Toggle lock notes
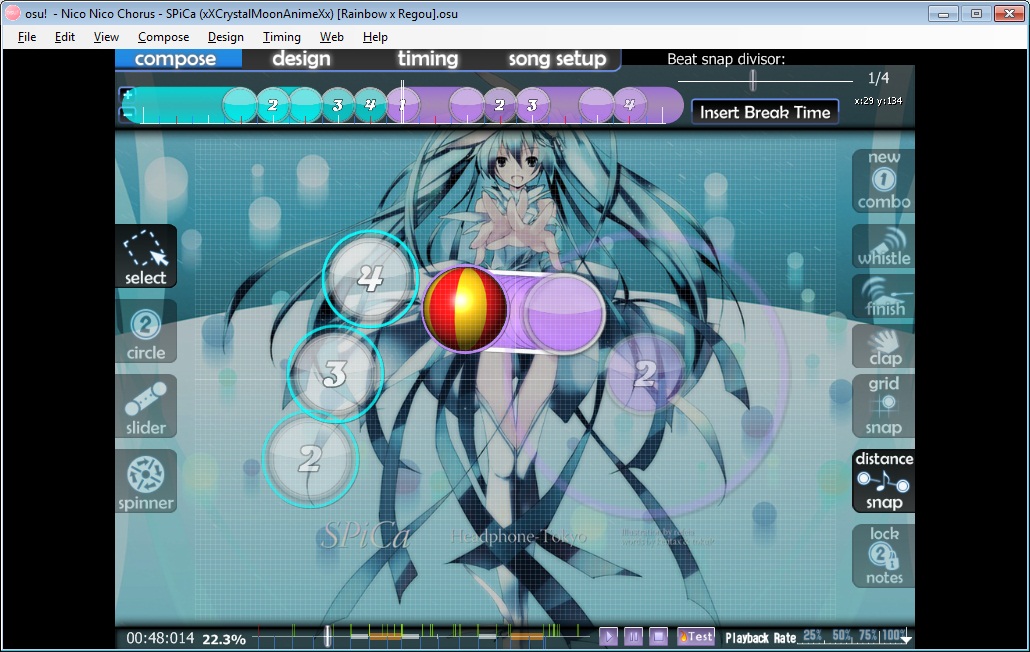The height and width of the screenshot is (652, 1030). tap(884, 556)
